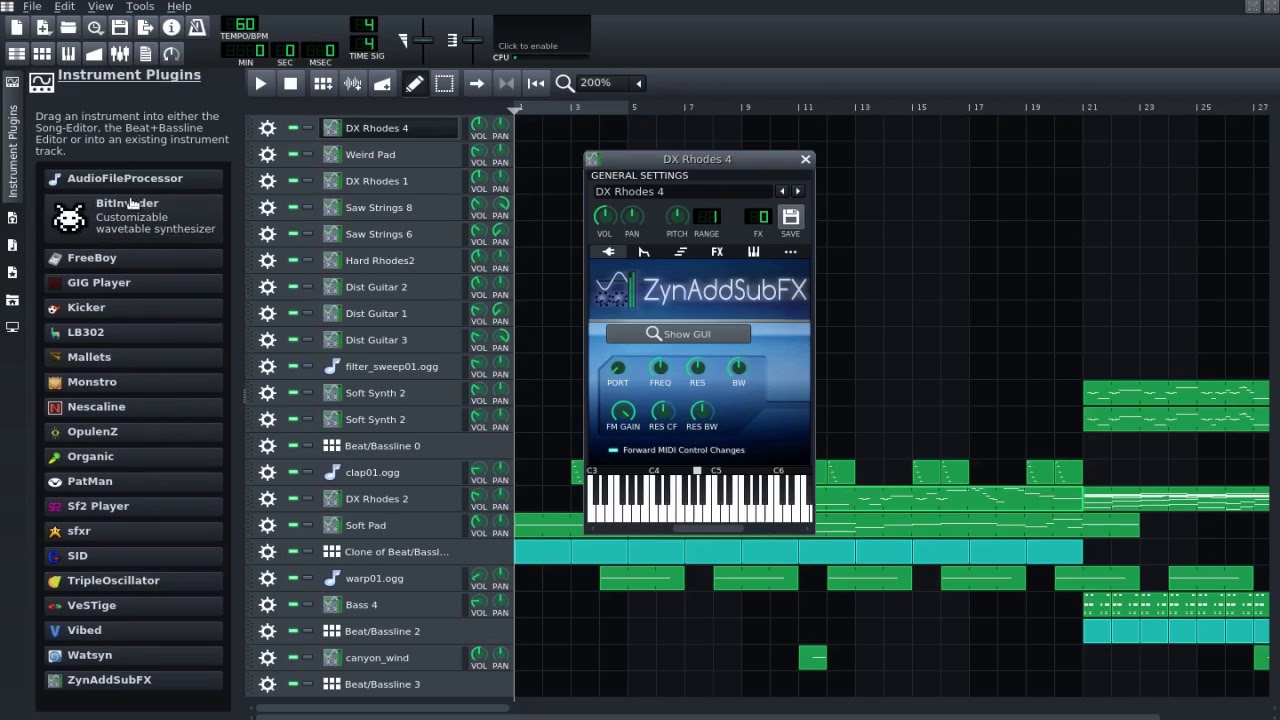This screenshot has height=720, width=1280.
Task: Stop song playback
Action: tap(291, 84)
